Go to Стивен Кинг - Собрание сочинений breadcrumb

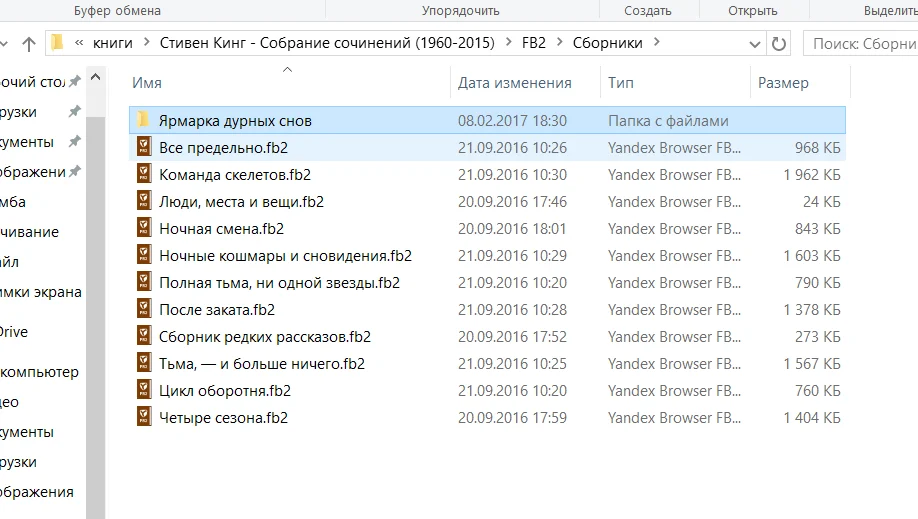coord(327,43)
